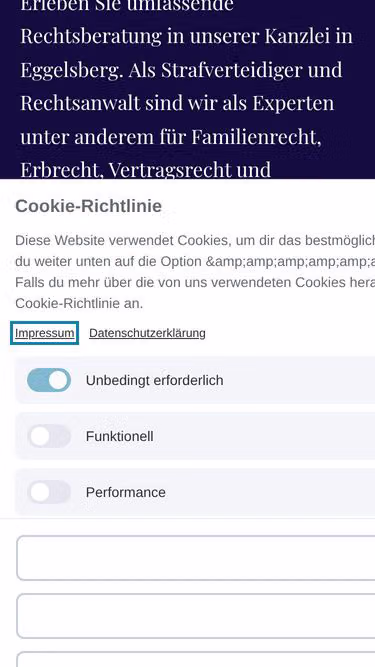Toggle the Unbedingt erforderlich switch
Screen dimensions: 375x667
click(x=49, y=380)
